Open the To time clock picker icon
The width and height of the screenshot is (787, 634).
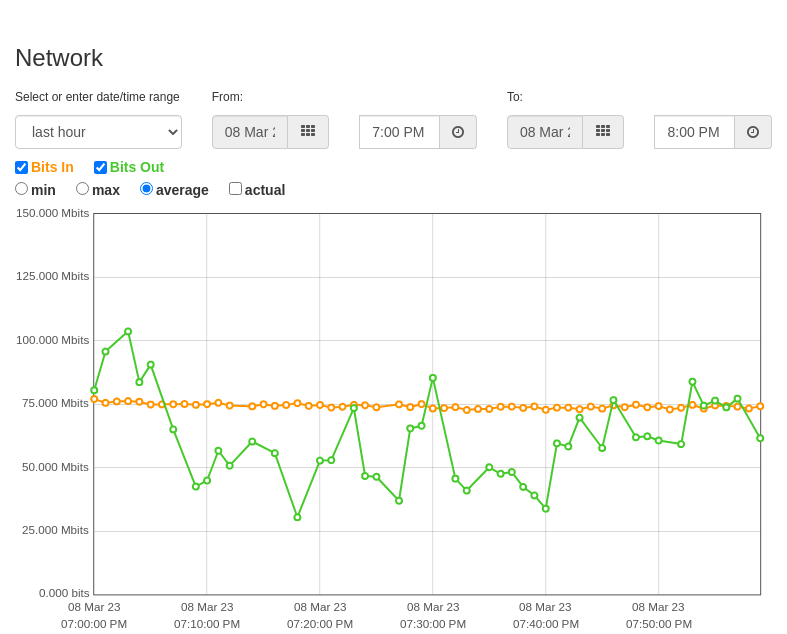[753, 132]
